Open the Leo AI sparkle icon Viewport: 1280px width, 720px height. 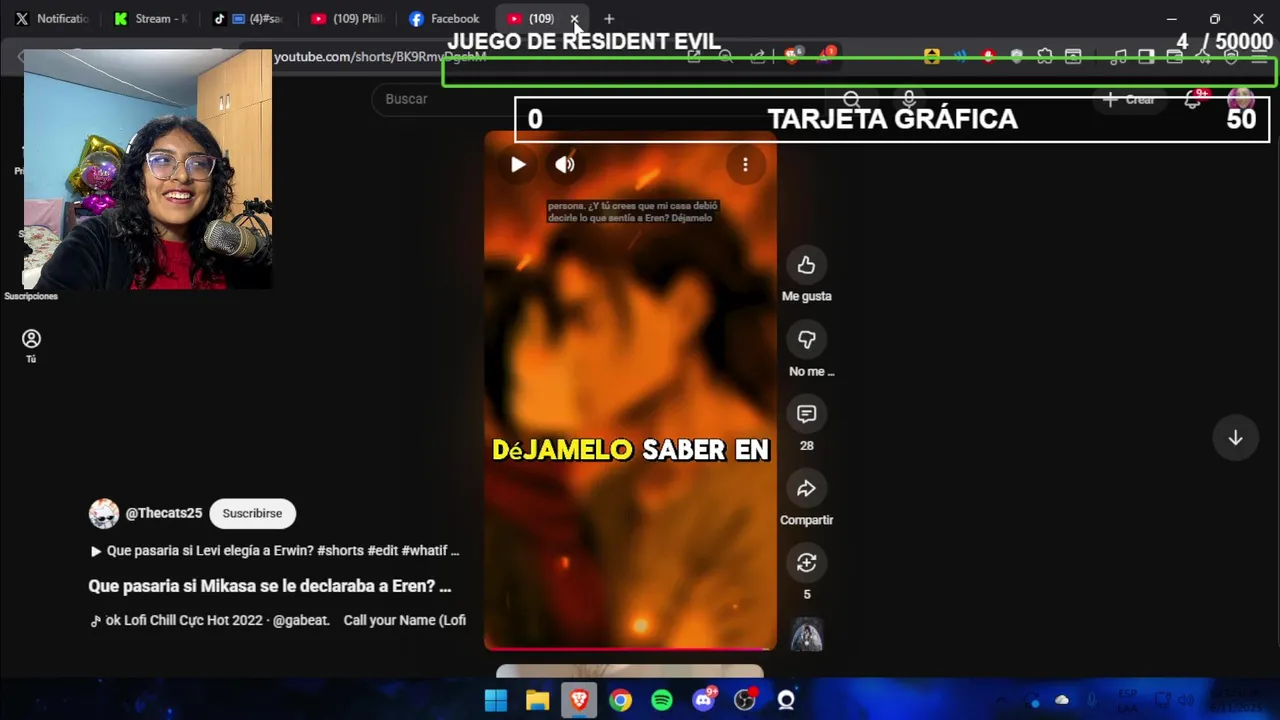tap(1203, 57)
